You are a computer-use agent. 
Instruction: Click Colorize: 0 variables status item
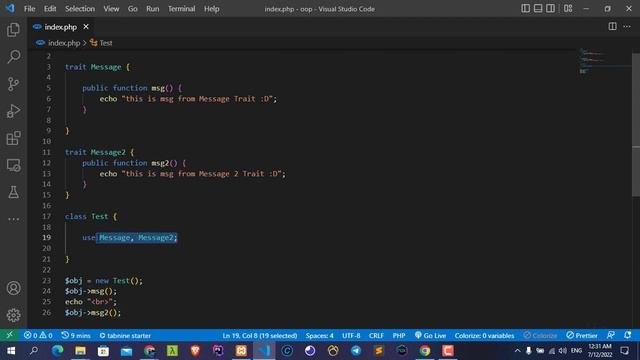pyautogui.click(x=484, y=336)
